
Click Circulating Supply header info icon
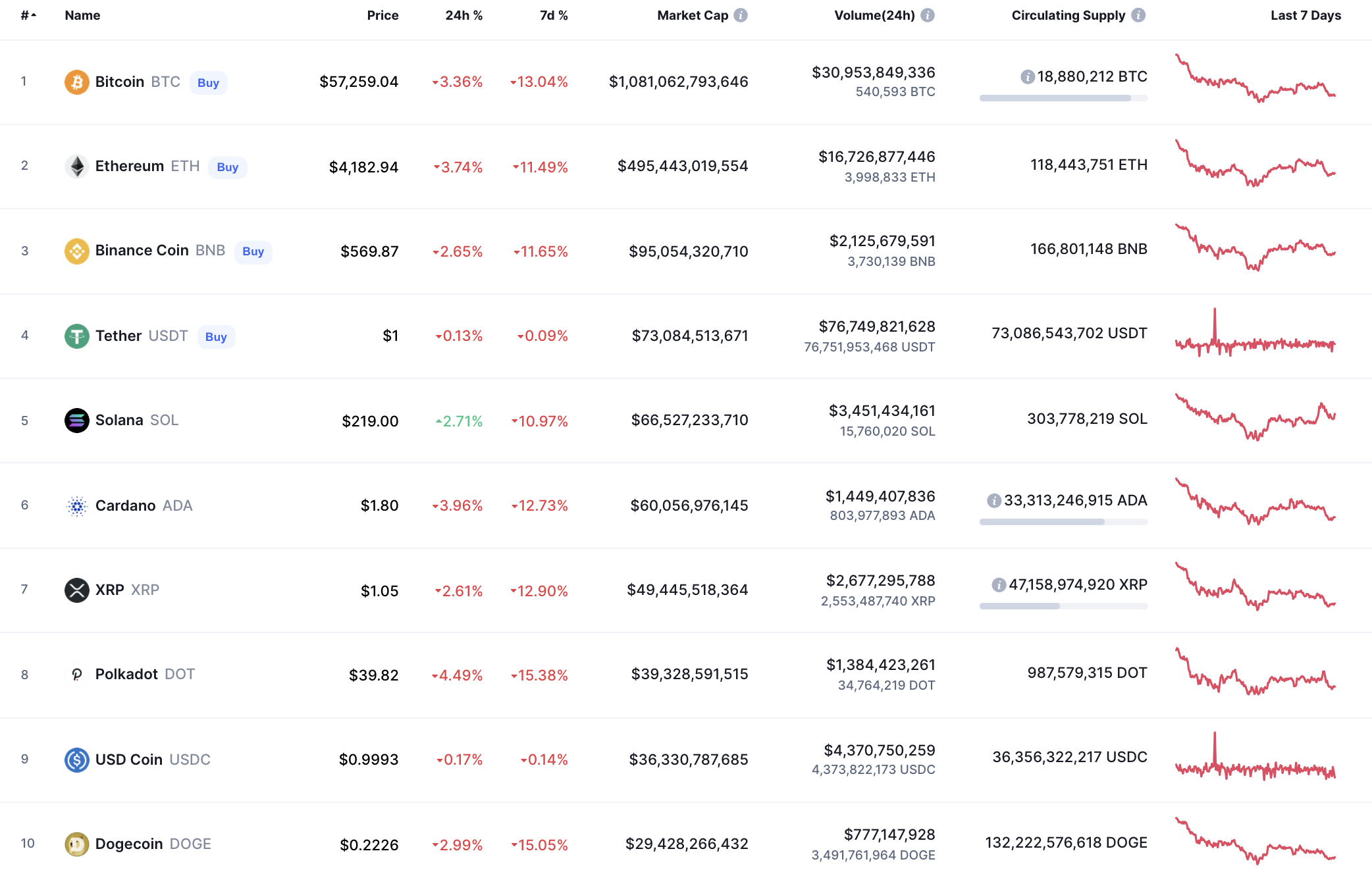pyautogui.click(x=1138, y=15)
